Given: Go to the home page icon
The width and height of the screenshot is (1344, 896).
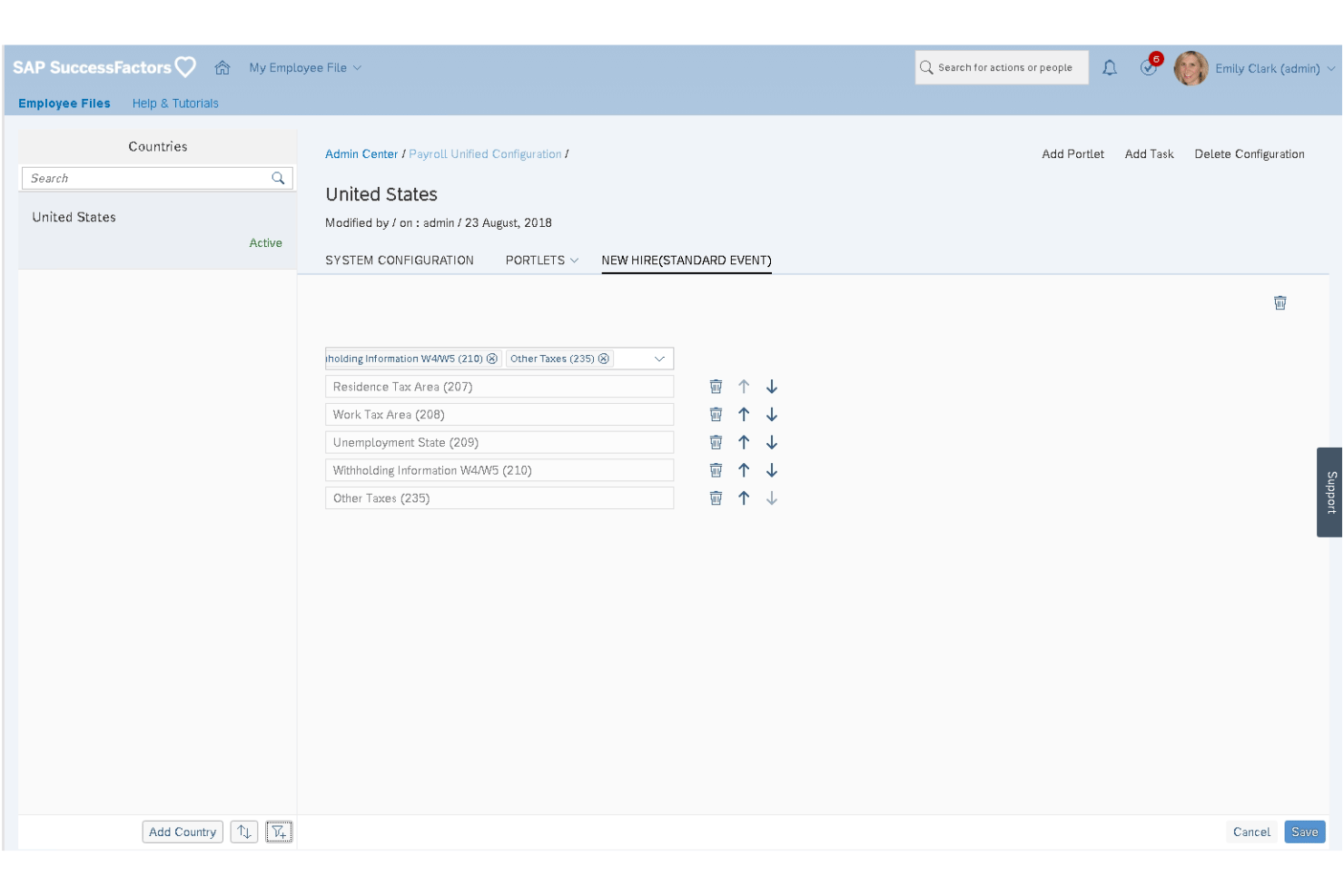Looking at the screenshot, I should [222, 68].
